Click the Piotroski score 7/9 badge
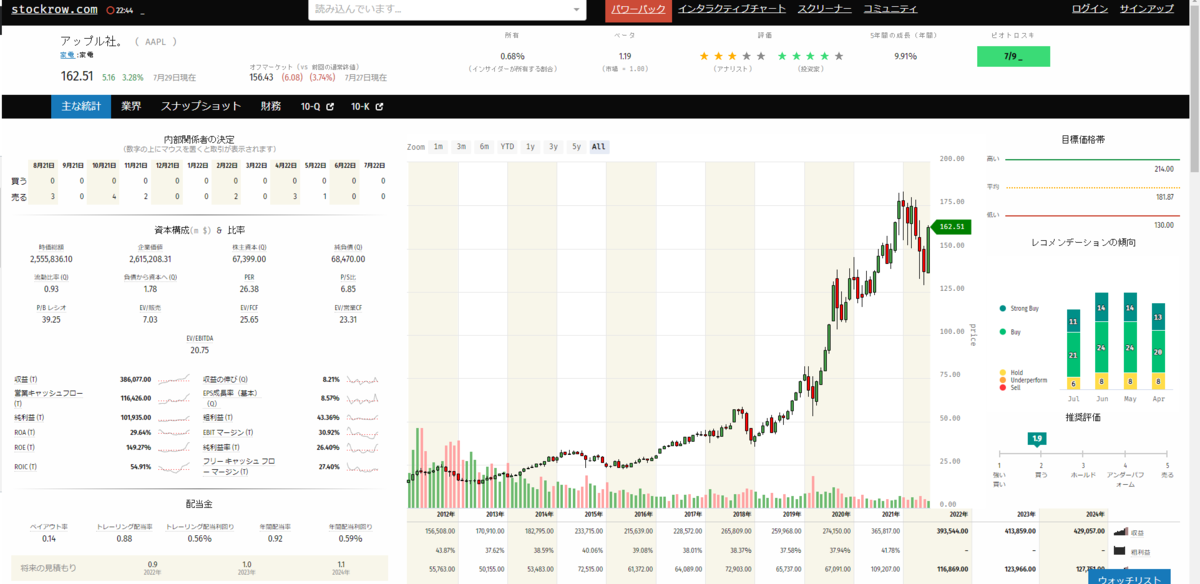This screenshot has width=1200, height=584. click(x=1013, y=57)
